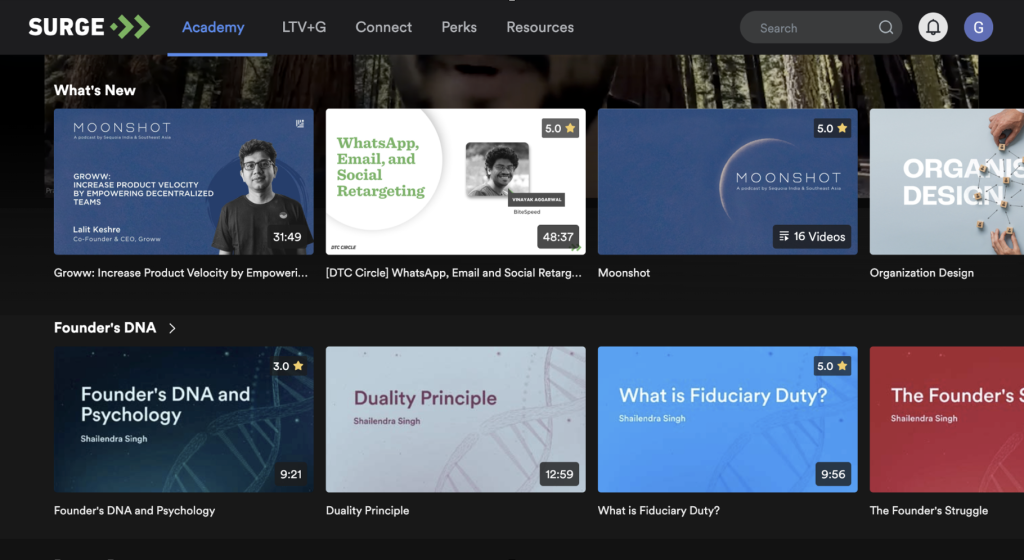This screenshot has width=1024, height=560.
Task: Click the SURGE logo
Action: [89, 27]
